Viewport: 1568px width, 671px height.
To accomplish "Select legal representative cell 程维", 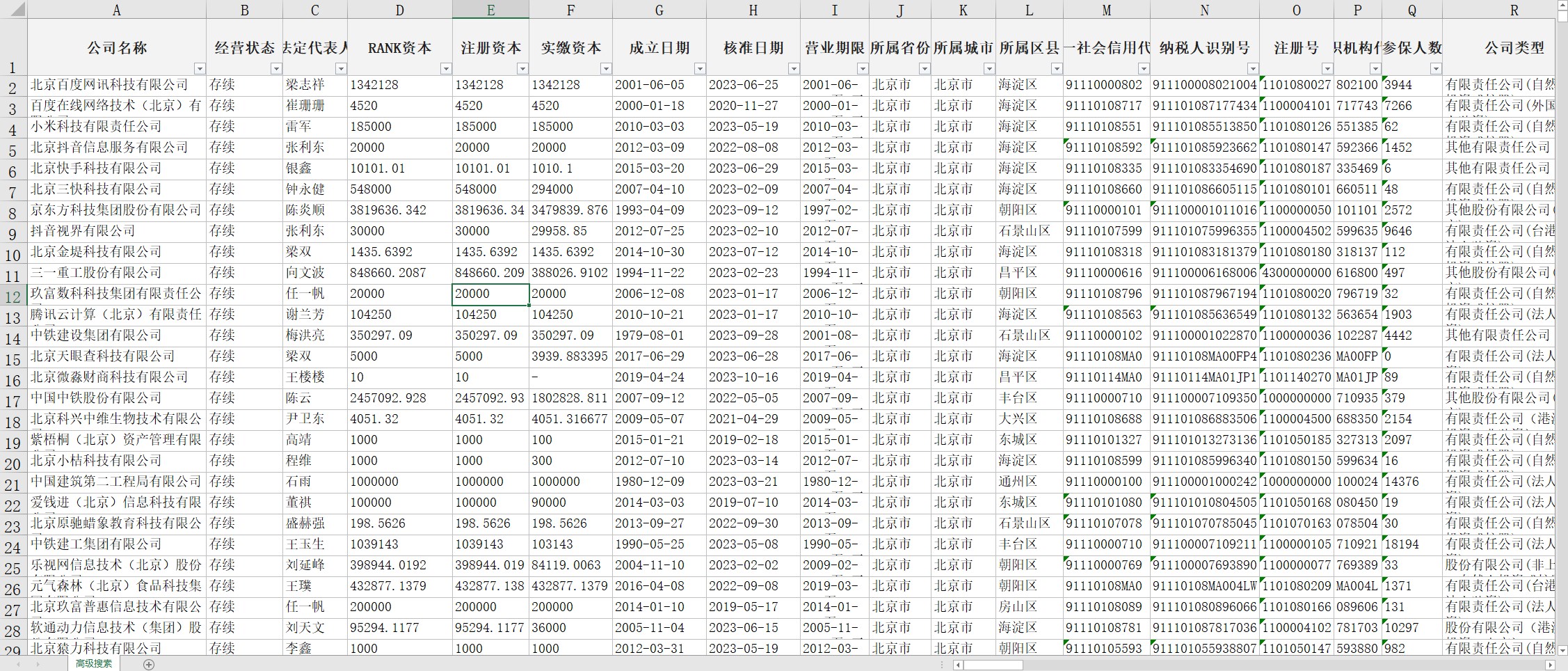I will pos(315,461).
